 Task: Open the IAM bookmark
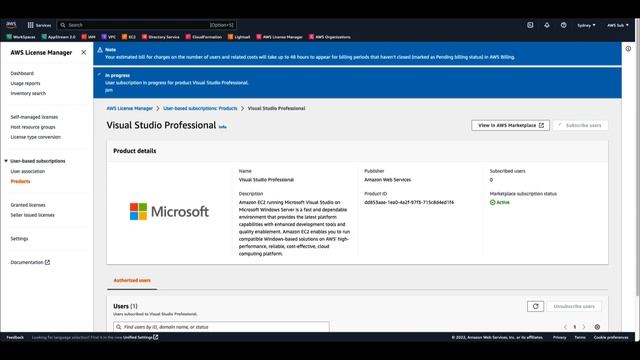88,37
